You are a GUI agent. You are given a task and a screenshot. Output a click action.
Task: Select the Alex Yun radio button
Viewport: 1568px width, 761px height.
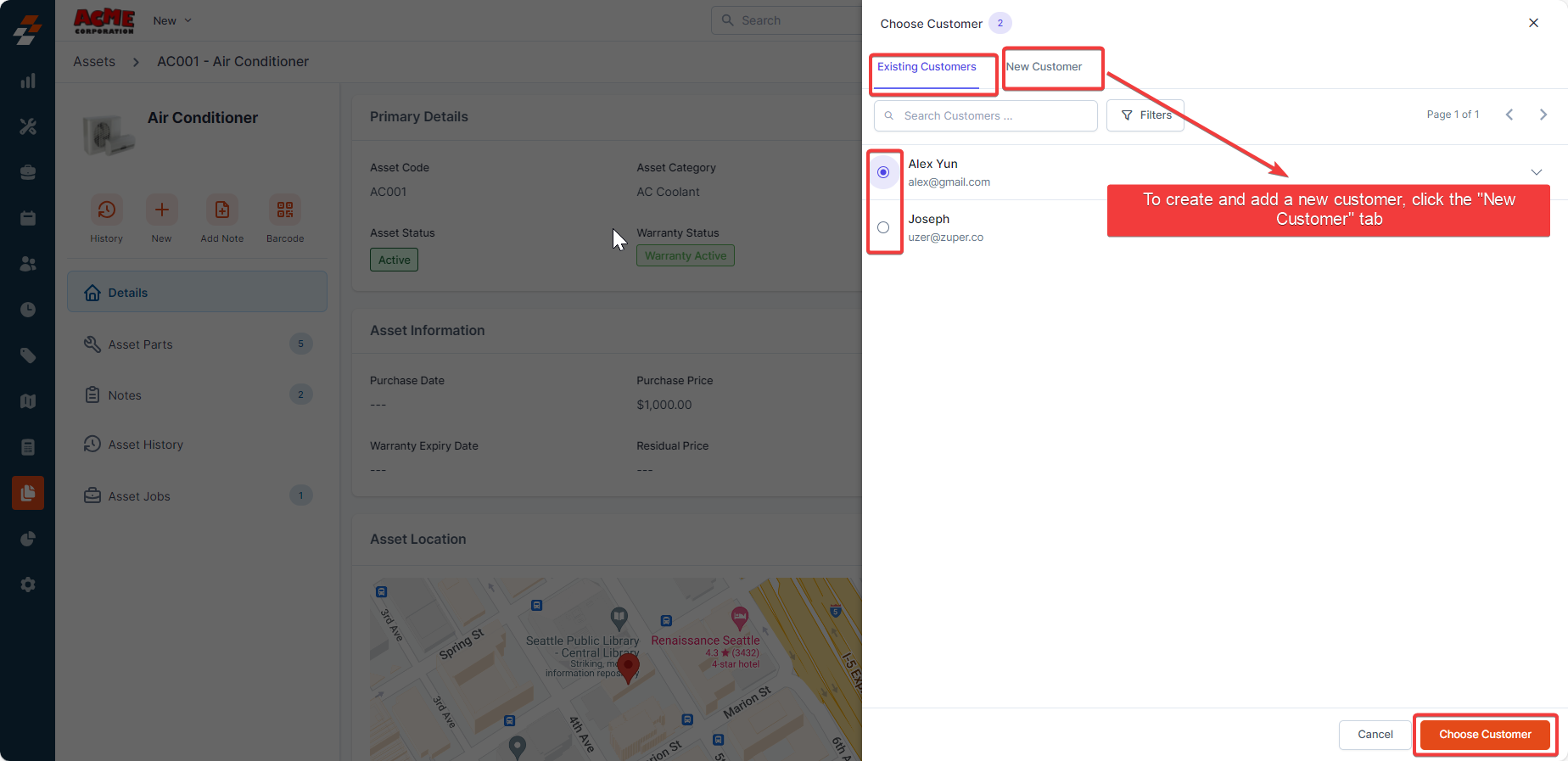tap(883, 172)
